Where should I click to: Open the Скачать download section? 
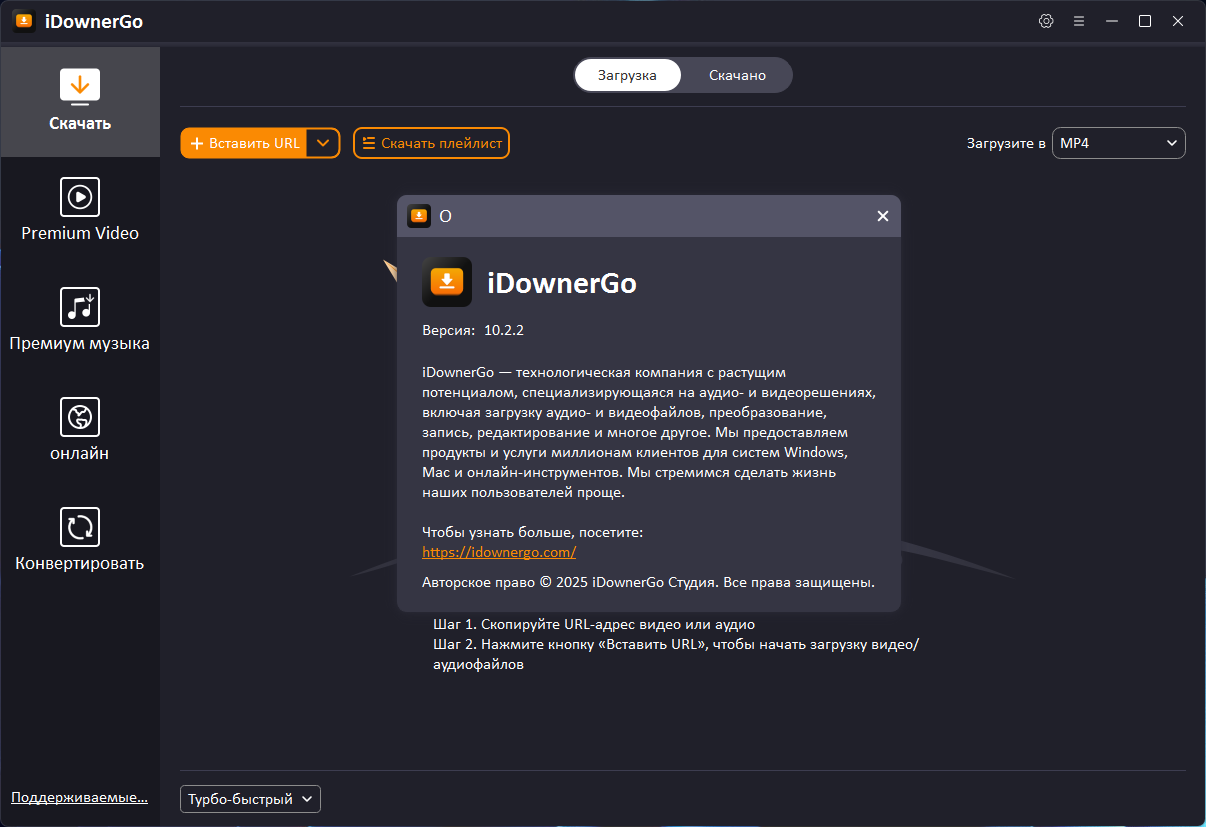(x=80, y=100)
